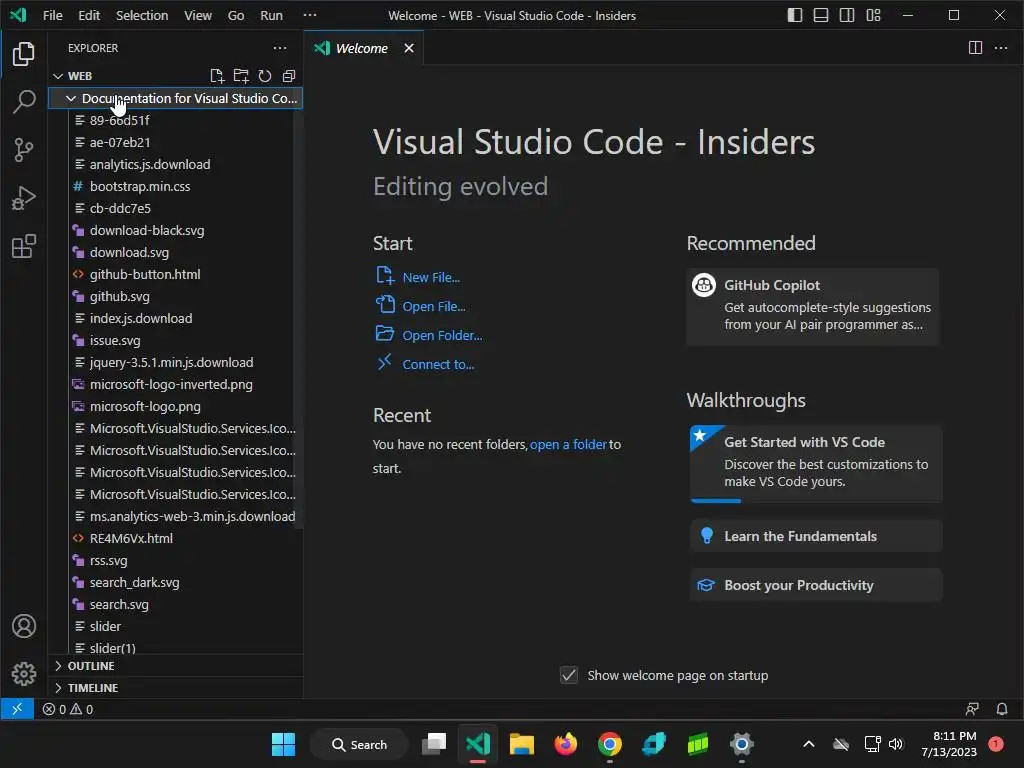Viewport: 1024px width, 768px height.
Task: Open notifications bell in status bar
Action: [x=1002, y=709]
